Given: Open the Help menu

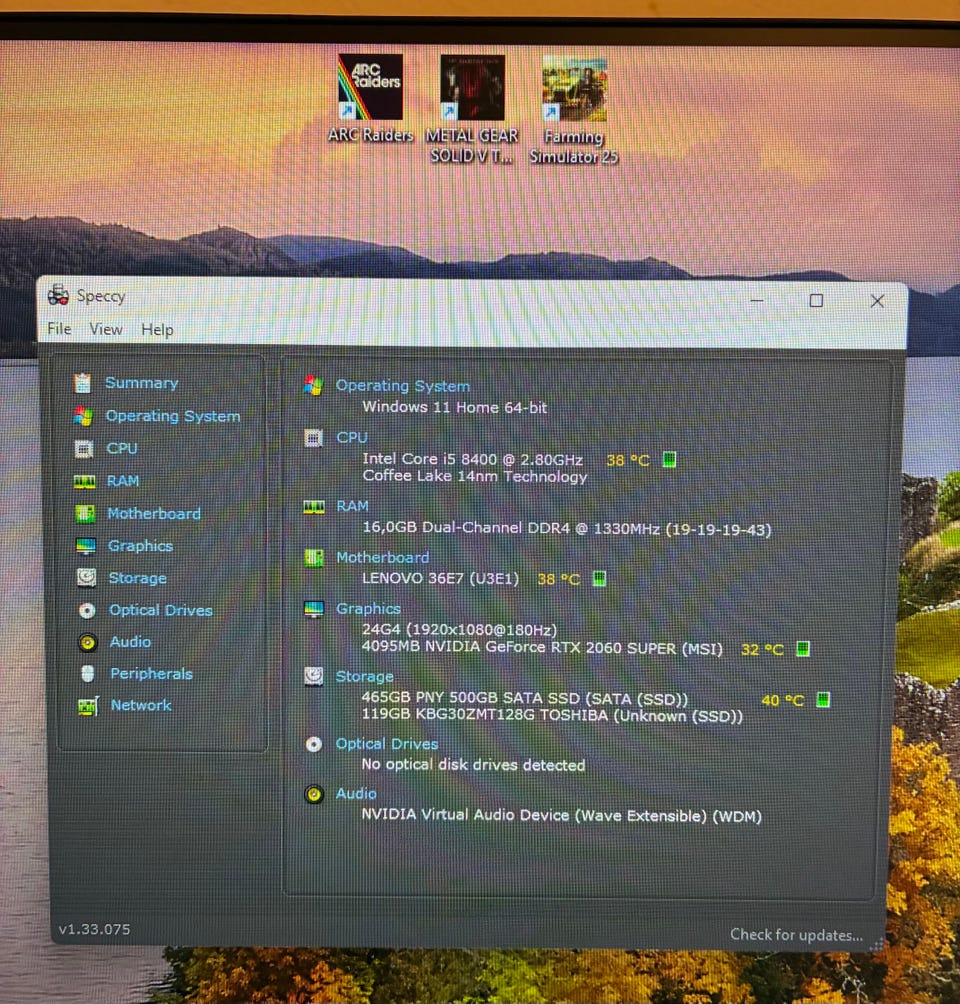Looking at the screenshot, I should [158, 330].
